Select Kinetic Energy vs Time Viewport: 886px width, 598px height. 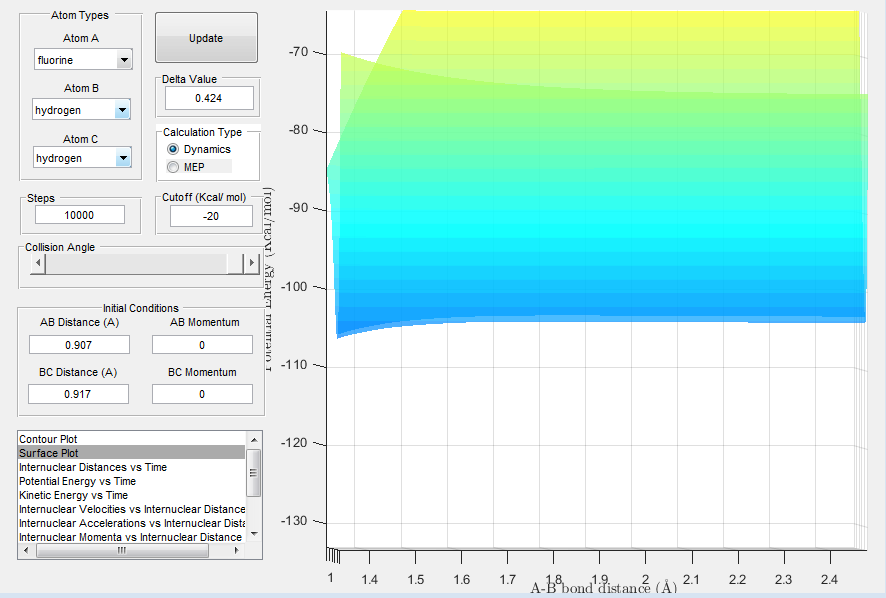[132, 495]
